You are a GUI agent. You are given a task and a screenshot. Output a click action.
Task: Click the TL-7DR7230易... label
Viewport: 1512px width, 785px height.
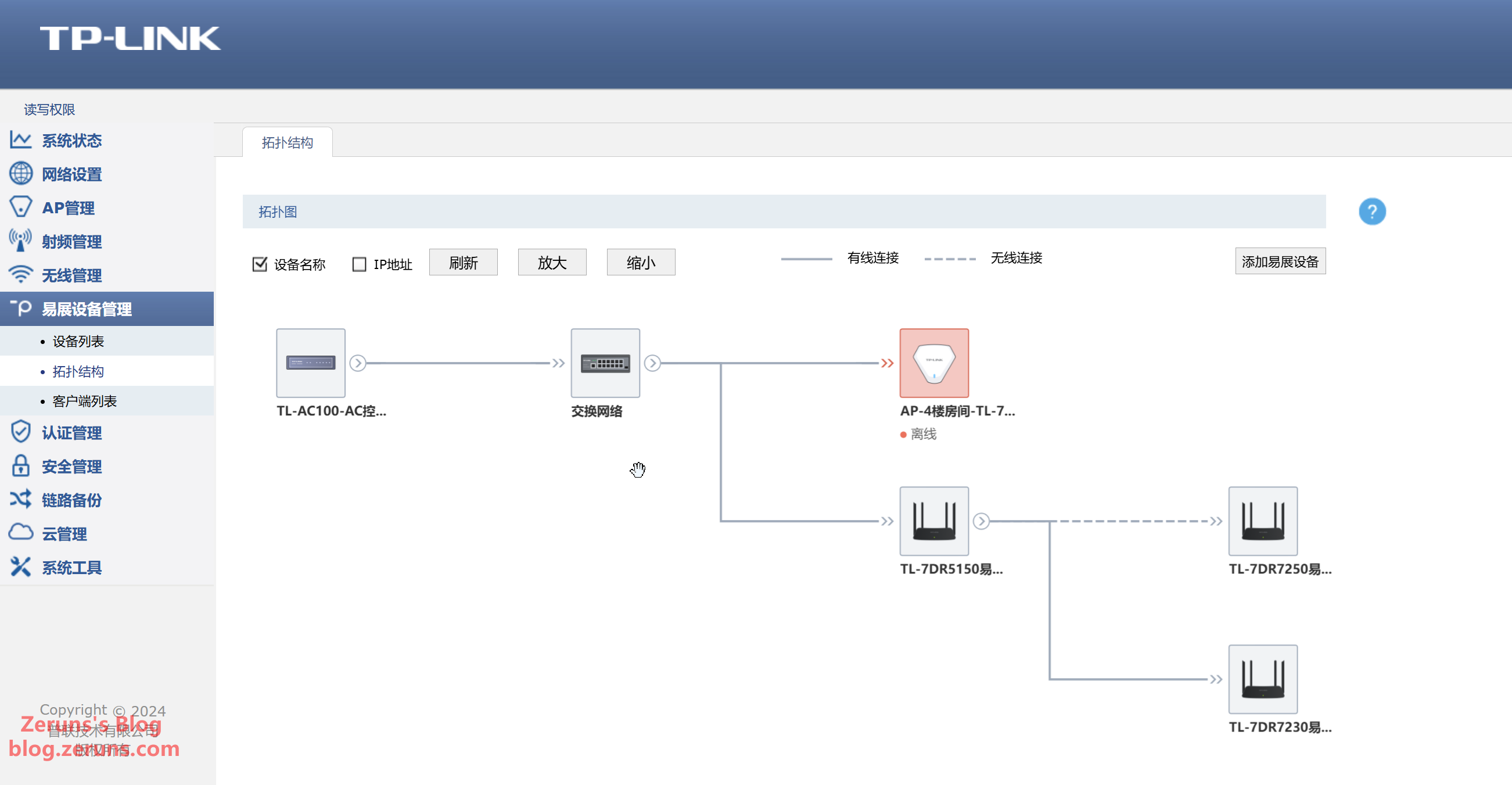tap(1280, 727)
